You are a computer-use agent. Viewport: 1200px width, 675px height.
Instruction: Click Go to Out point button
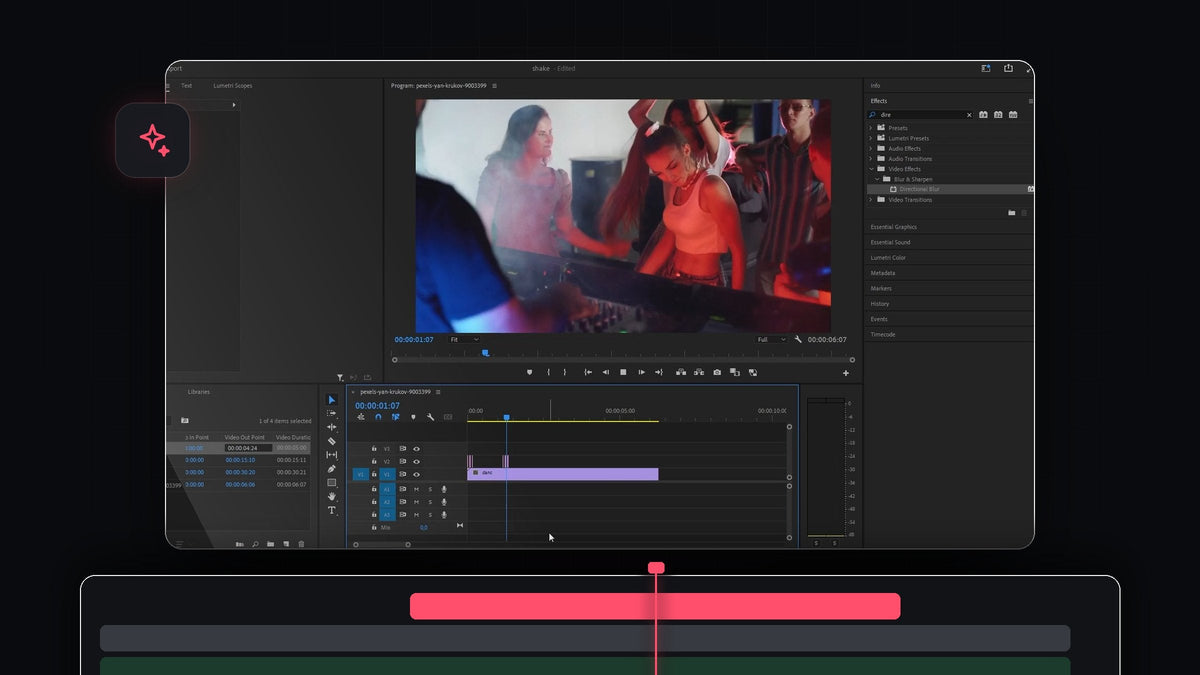[x=658, y=372]
